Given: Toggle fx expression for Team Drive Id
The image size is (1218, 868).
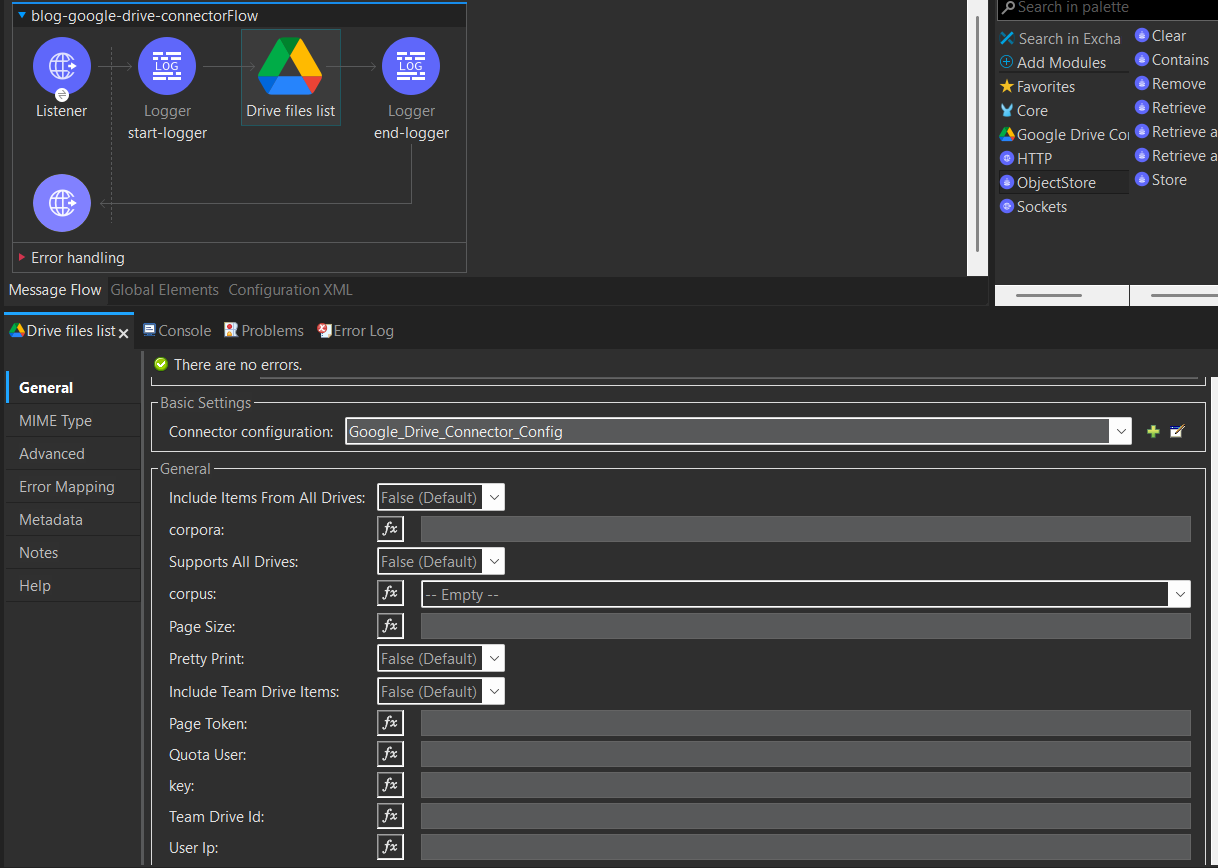Looking at the screenshot, I should (390, 816).
